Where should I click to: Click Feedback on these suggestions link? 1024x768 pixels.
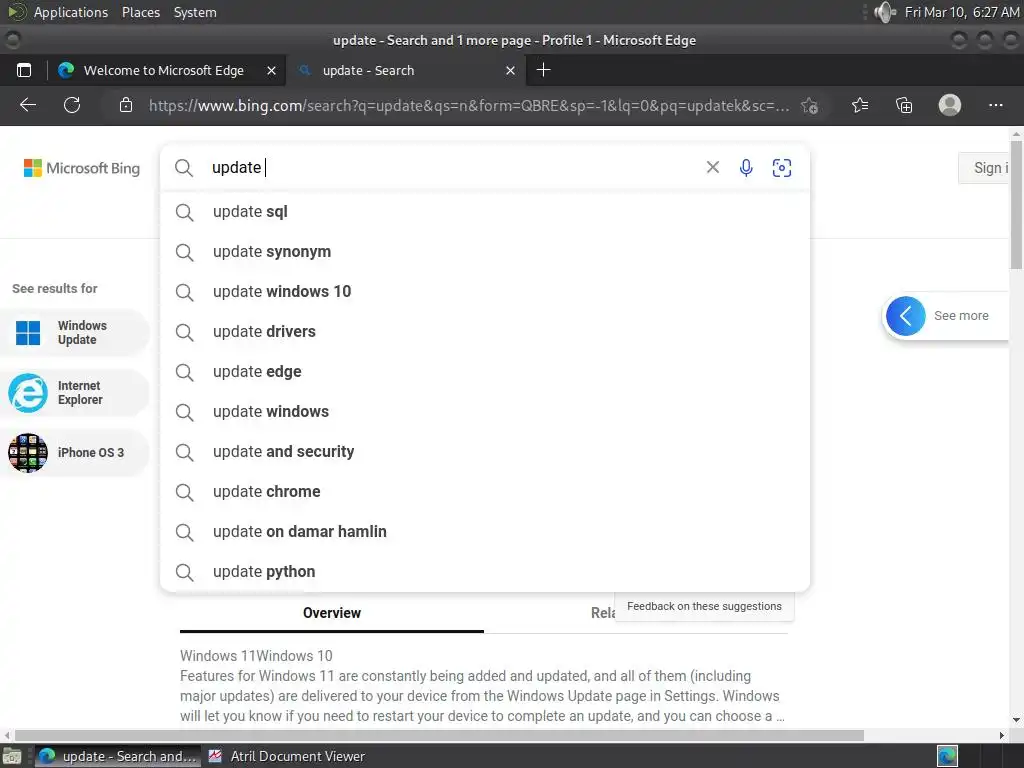click(704, 607)
